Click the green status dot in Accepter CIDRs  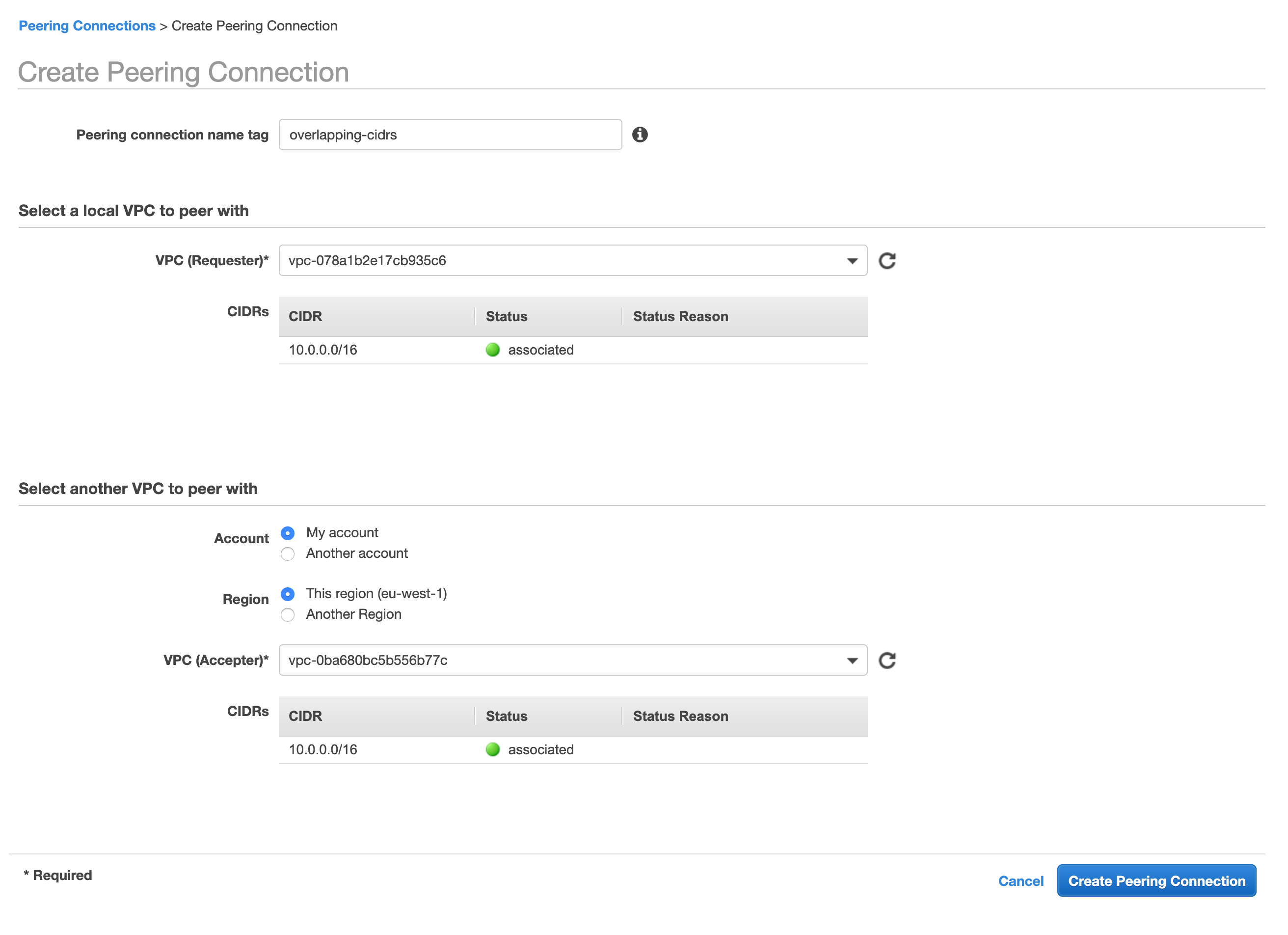coord(493,750)
